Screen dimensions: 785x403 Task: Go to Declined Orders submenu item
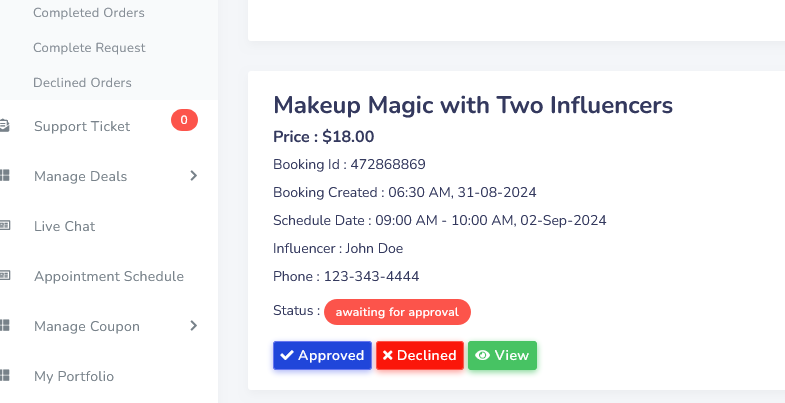point(82,83)
